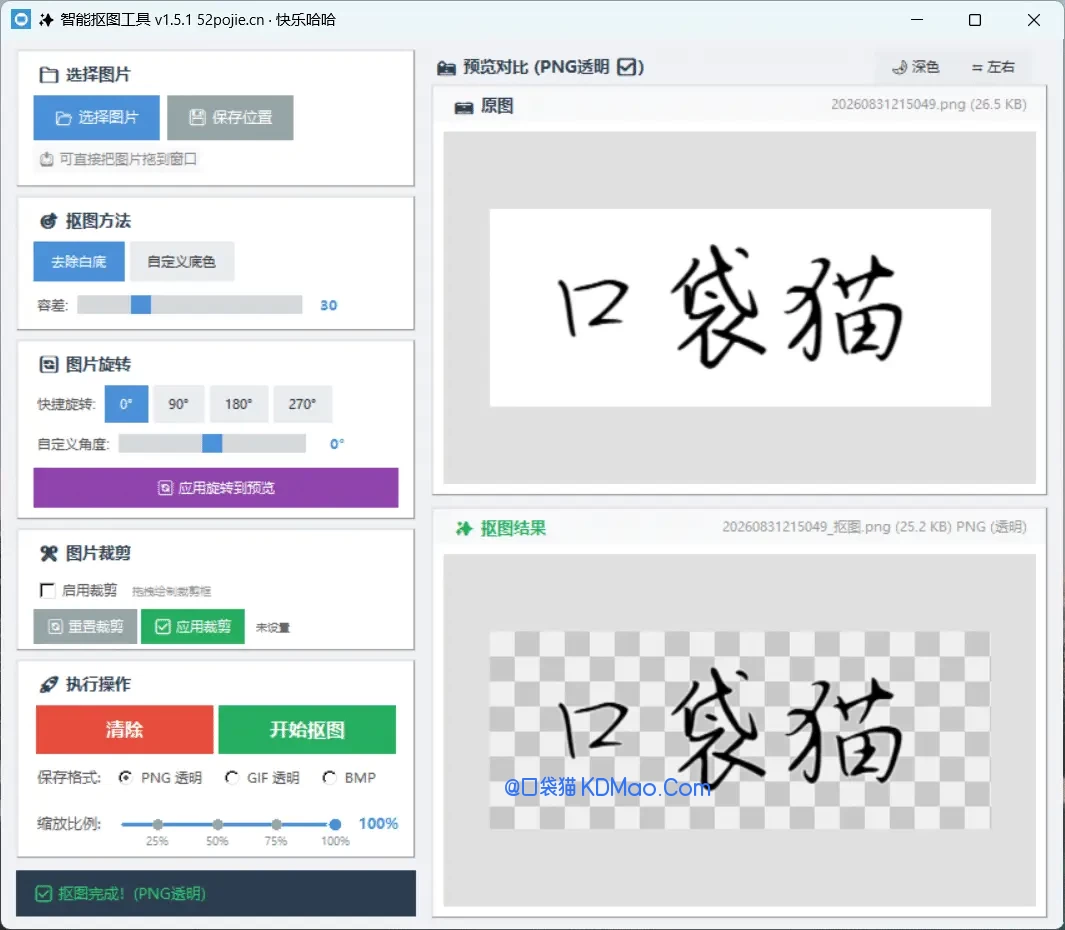
Task: Click the 未设置 crop status text
Action: click(272, 628)
